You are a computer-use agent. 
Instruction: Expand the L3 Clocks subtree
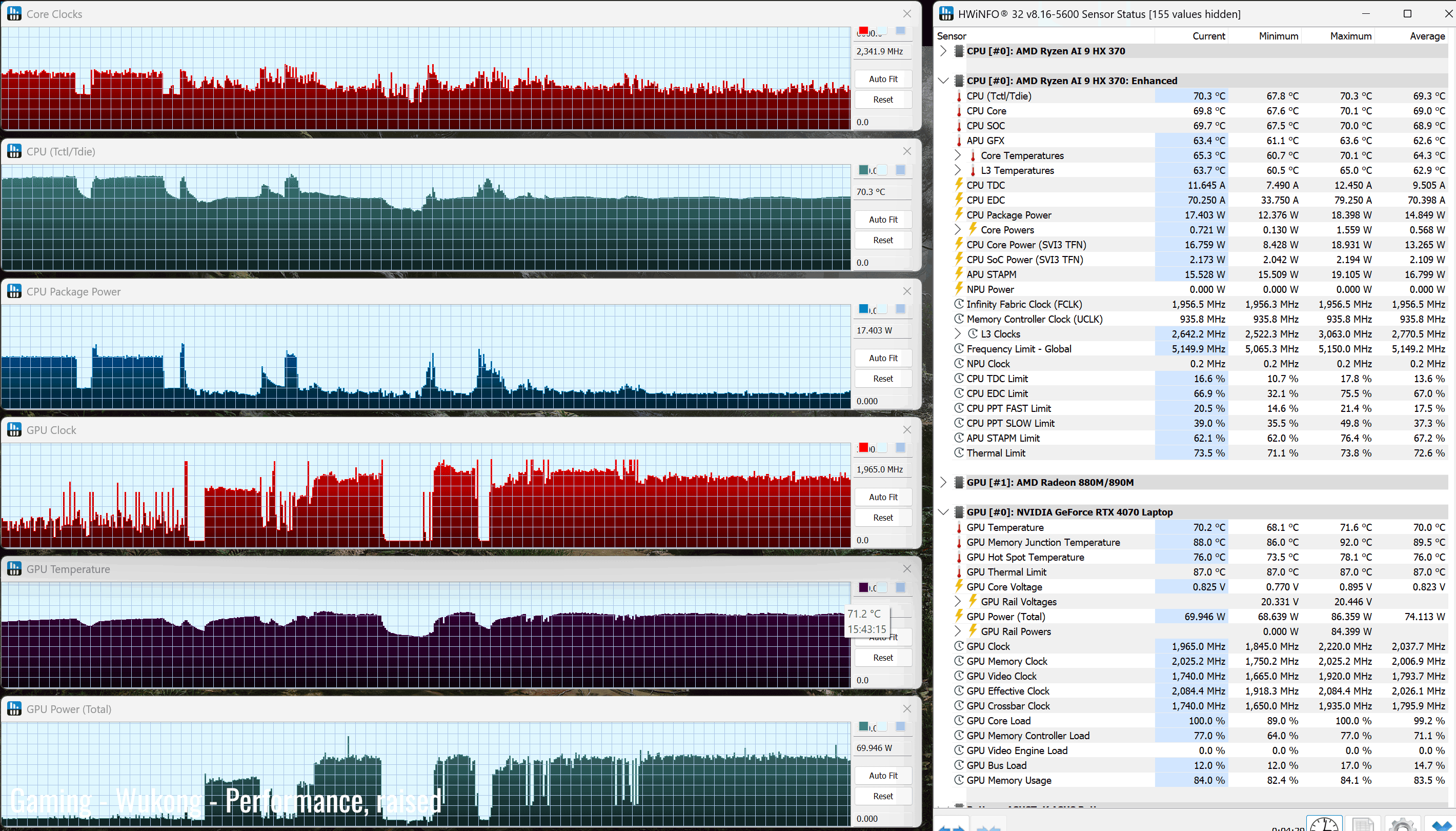958,334
